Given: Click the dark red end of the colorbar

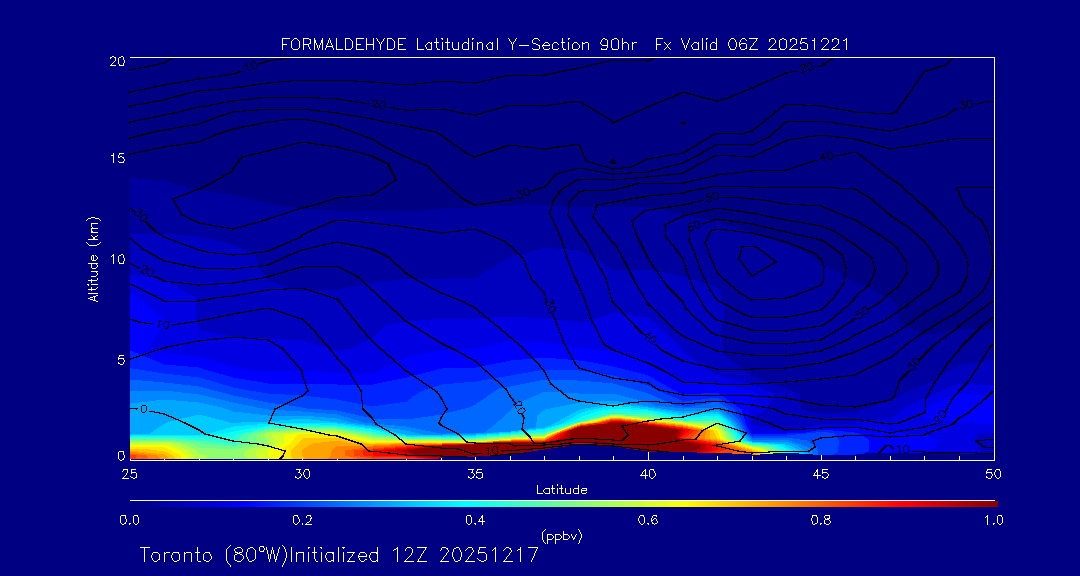Looking at the screenshot, I should [985, 502].
